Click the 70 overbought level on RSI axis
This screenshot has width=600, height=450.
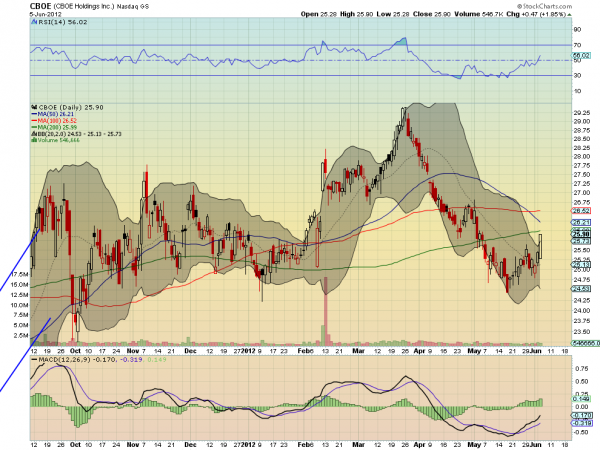point(577,45)
